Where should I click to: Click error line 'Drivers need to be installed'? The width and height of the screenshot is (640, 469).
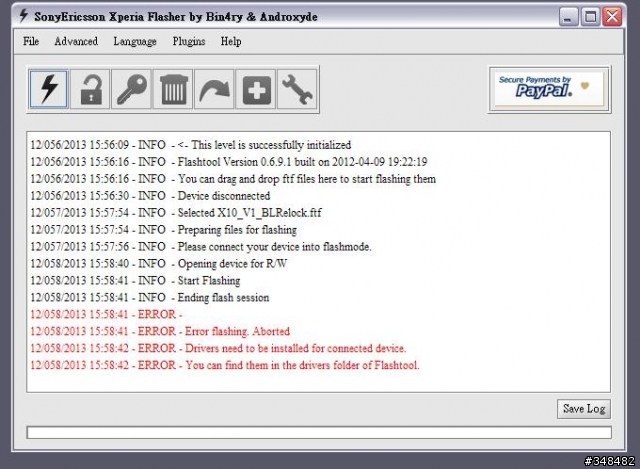[218, 348]
